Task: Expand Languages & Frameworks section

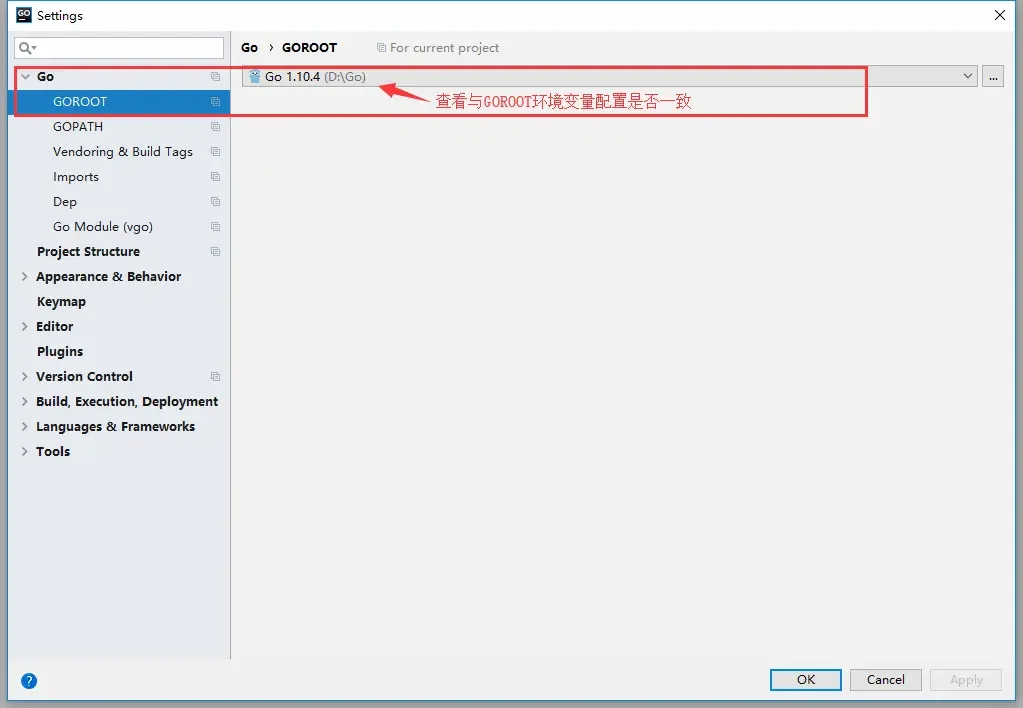Action: [25, 426]
